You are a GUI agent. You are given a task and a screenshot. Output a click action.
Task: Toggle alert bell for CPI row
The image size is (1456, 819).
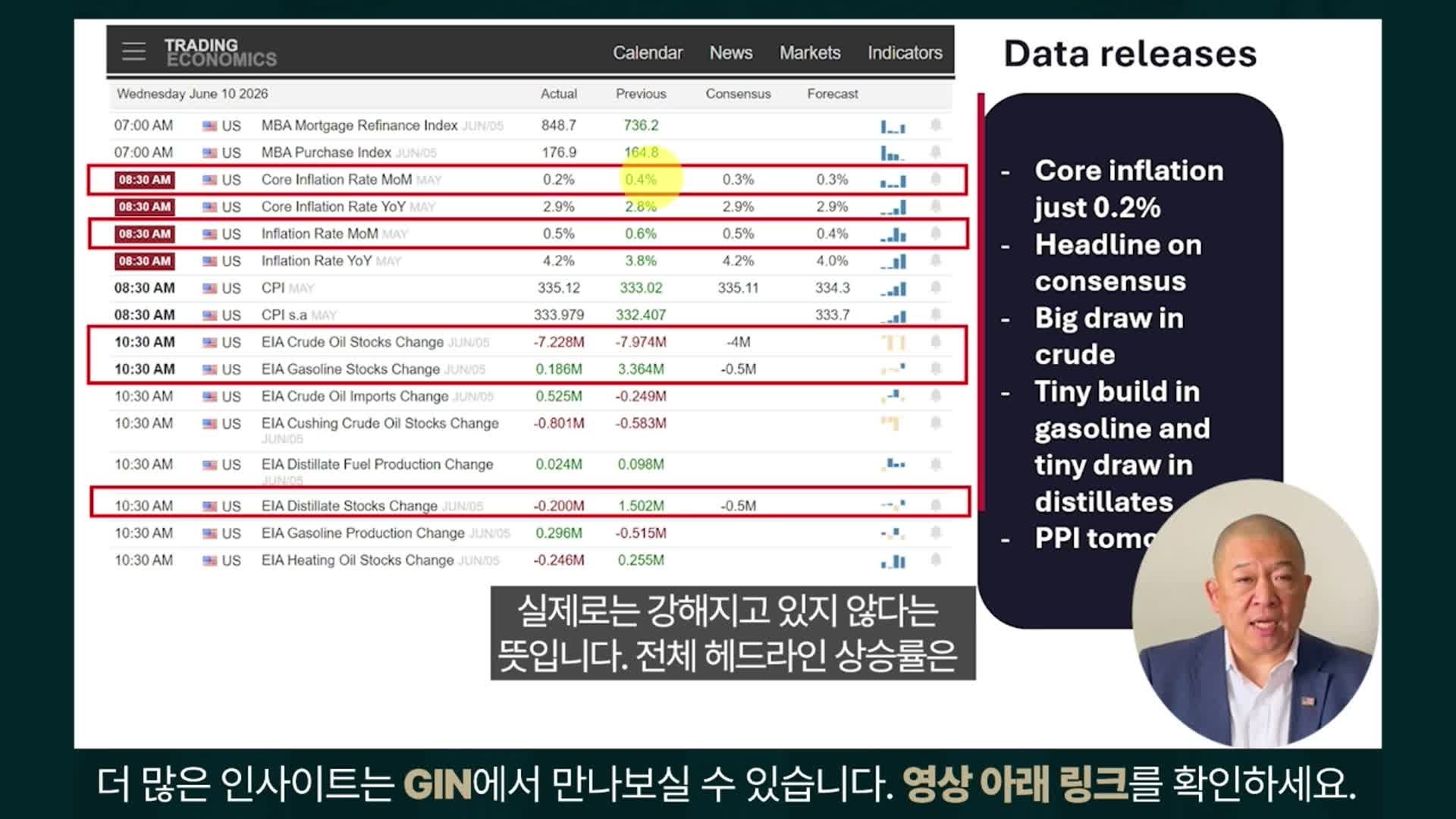click(x=936, y=287)
